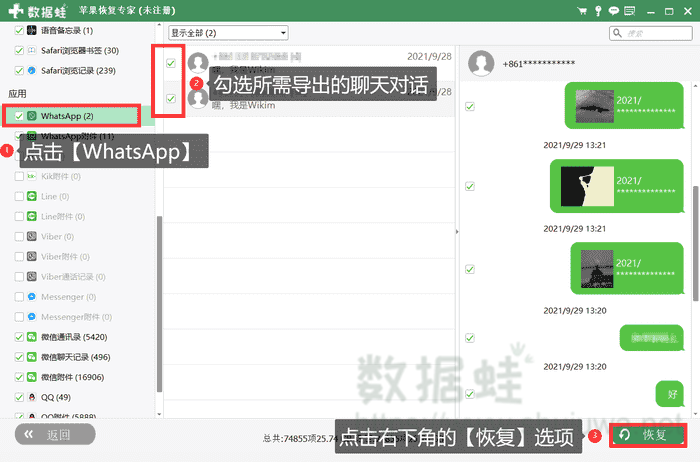This screenshot has height=462, width=700.
Task: Click the WhatsApp green icon in sidebar
Action: pos(32,116)
